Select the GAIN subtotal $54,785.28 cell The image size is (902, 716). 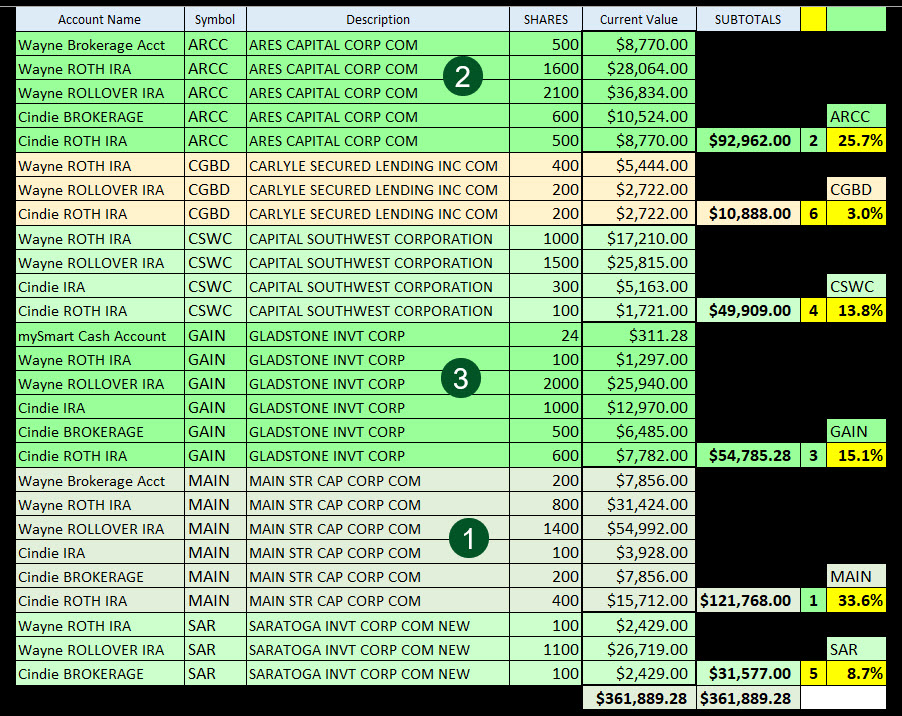point(748,456)
